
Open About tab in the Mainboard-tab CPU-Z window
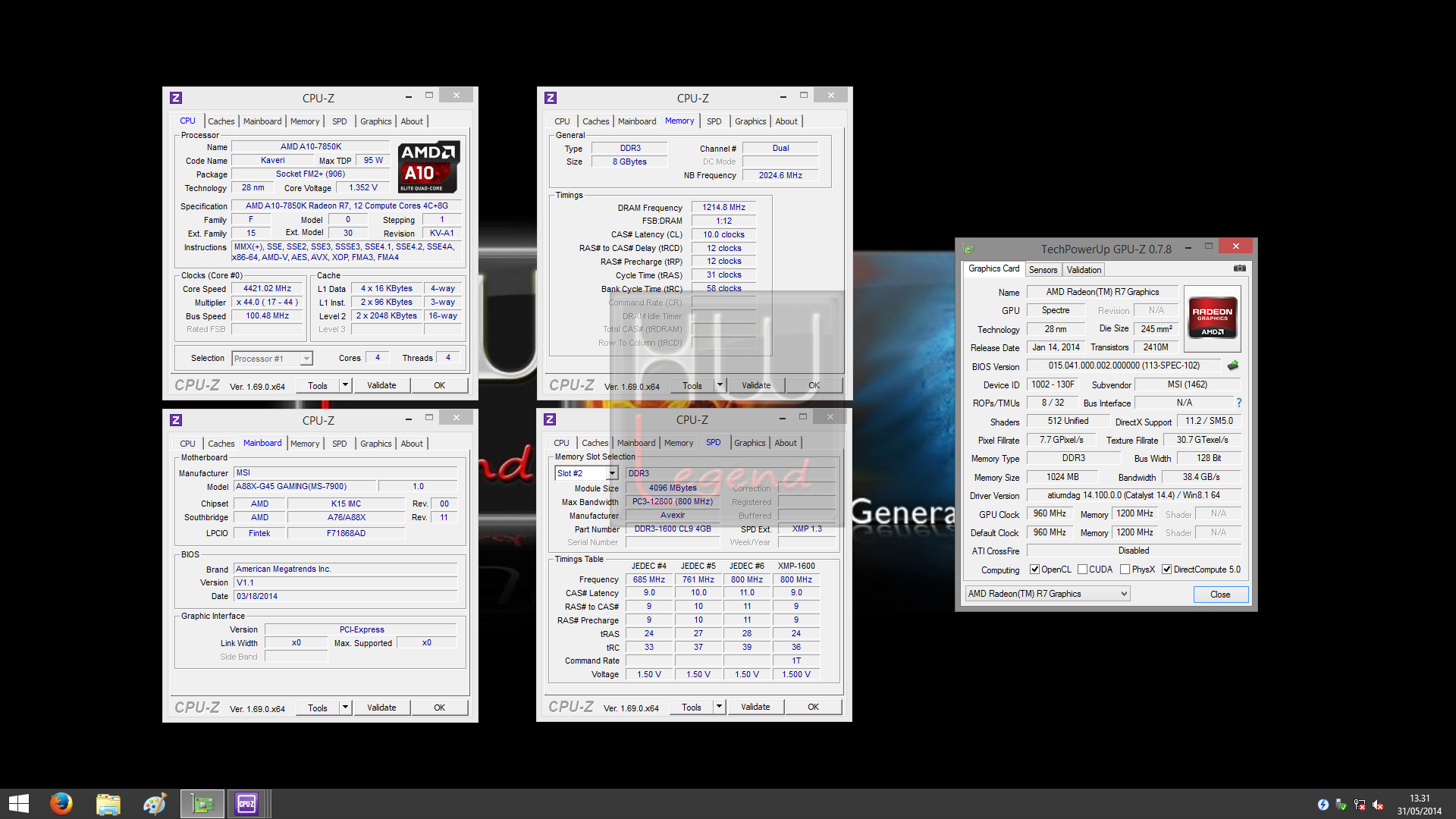click(412, 444)
